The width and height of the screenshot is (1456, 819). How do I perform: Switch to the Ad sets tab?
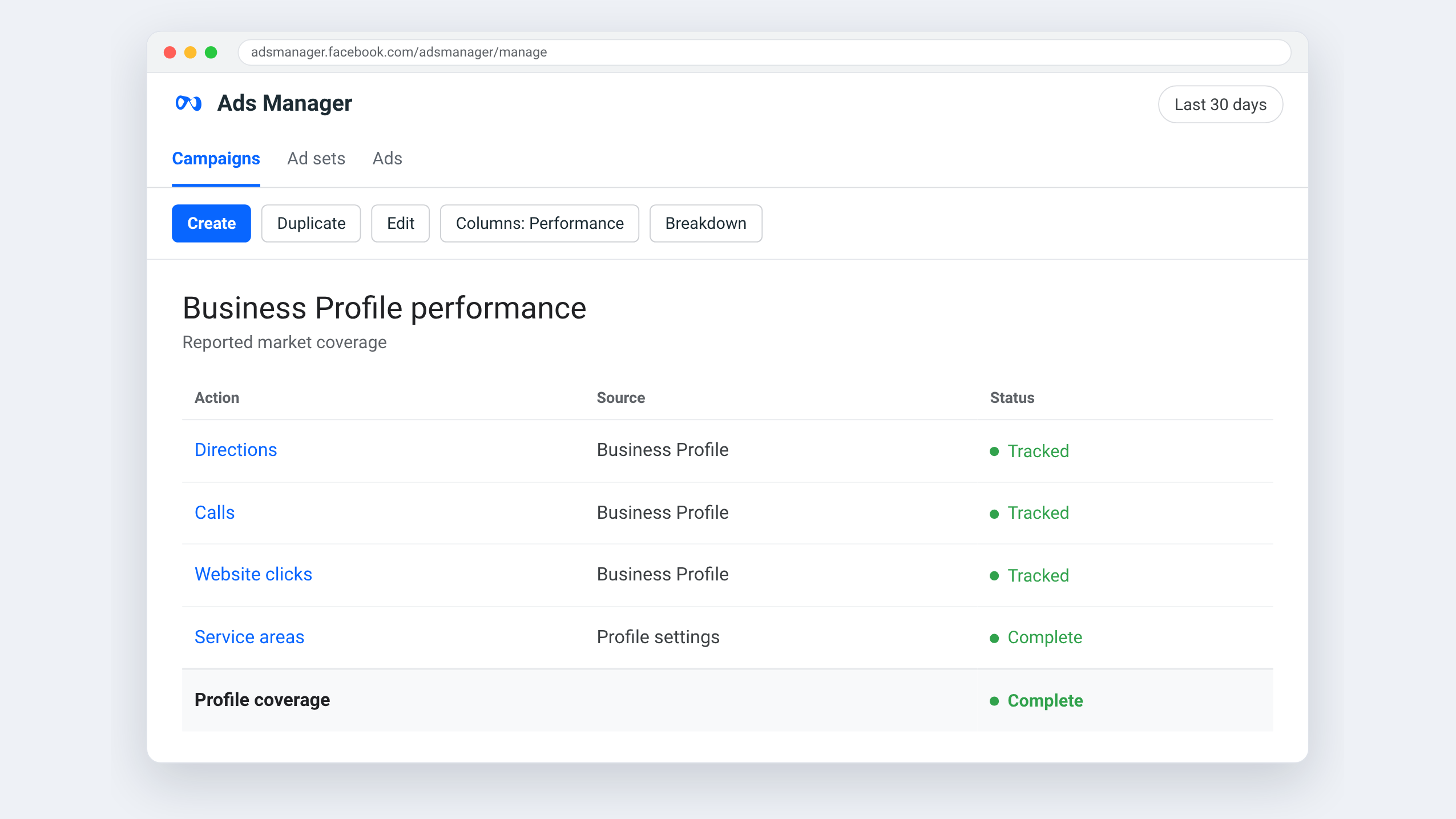point(316,158)
